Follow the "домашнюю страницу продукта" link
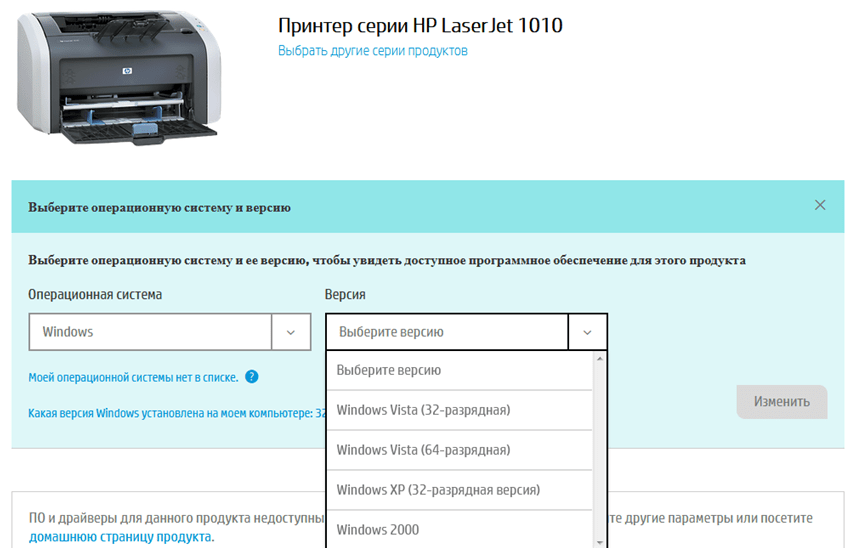The width and height of the screenshot is (846, 548). click(x=119, y=537)
